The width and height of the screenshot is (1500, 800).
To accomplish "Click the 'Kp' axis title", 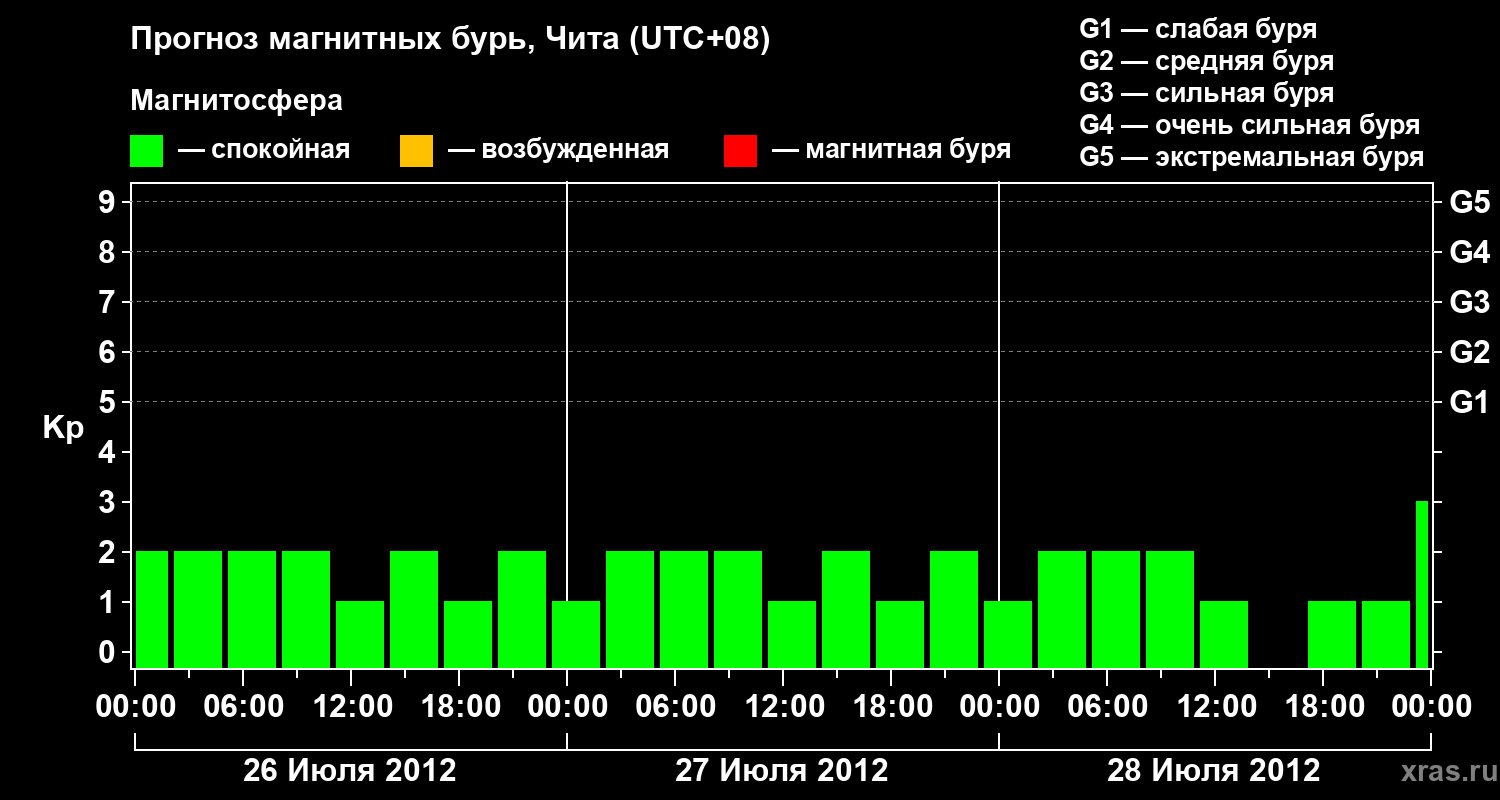I will coord(63,428).
